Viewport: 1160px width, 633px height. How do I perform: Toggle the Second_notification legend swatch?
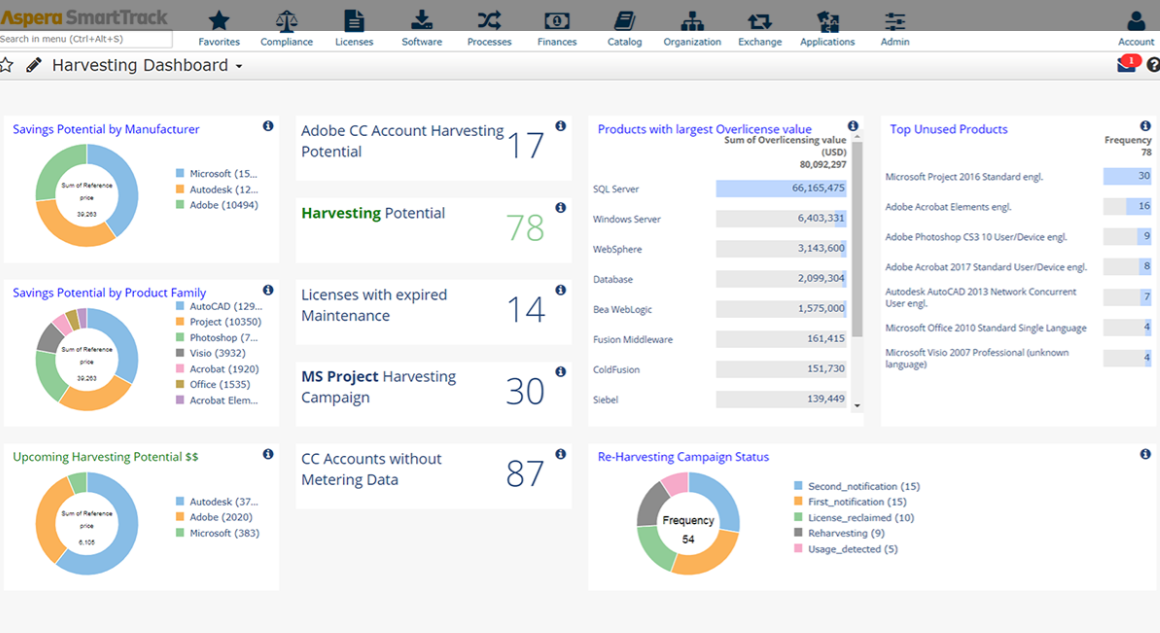pos(798,487)
